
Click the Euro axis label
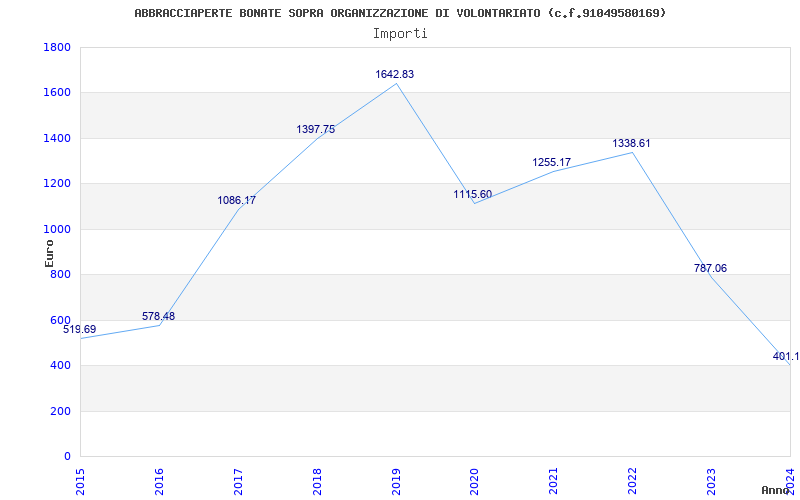pos(49,253)
